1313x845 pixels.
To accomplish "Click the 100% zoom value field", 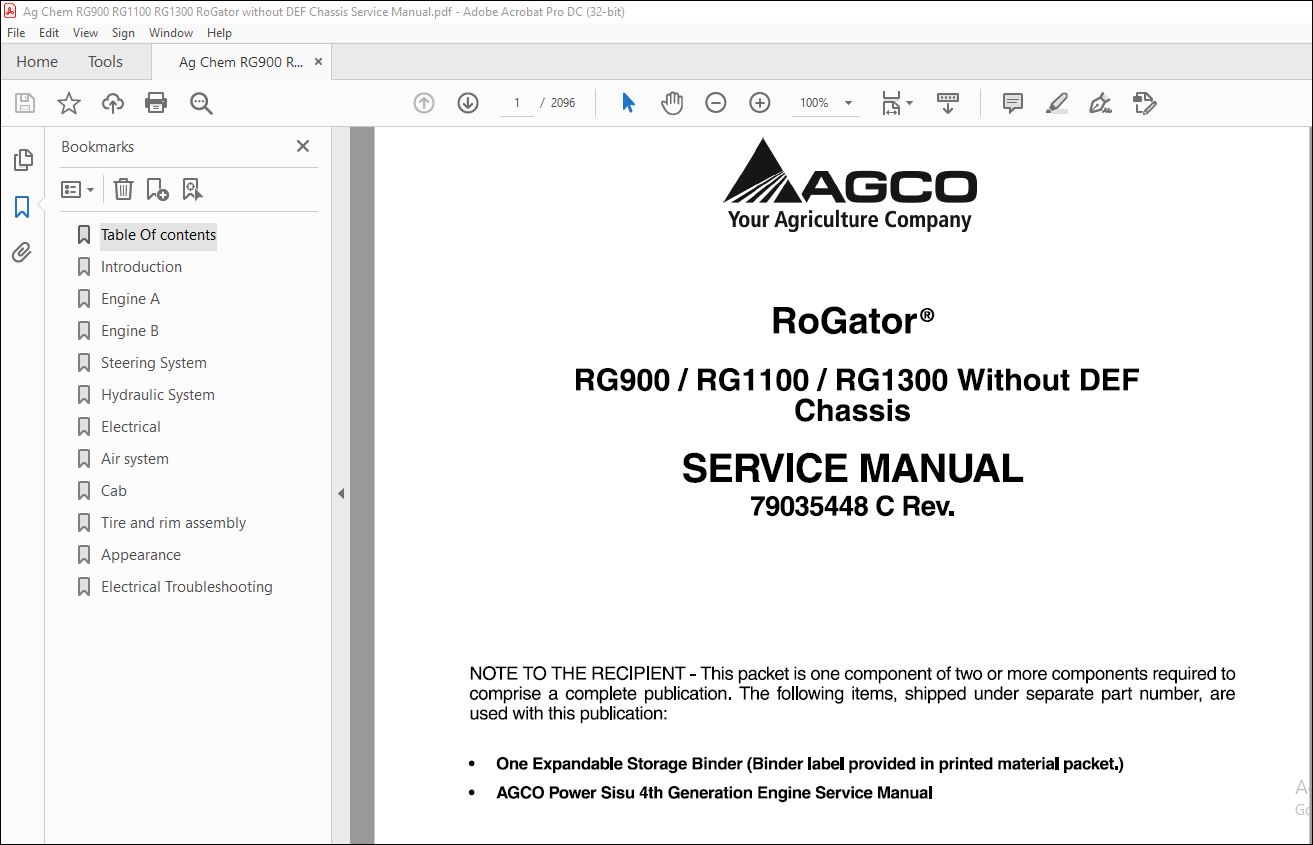I will [x=814, y=103].
